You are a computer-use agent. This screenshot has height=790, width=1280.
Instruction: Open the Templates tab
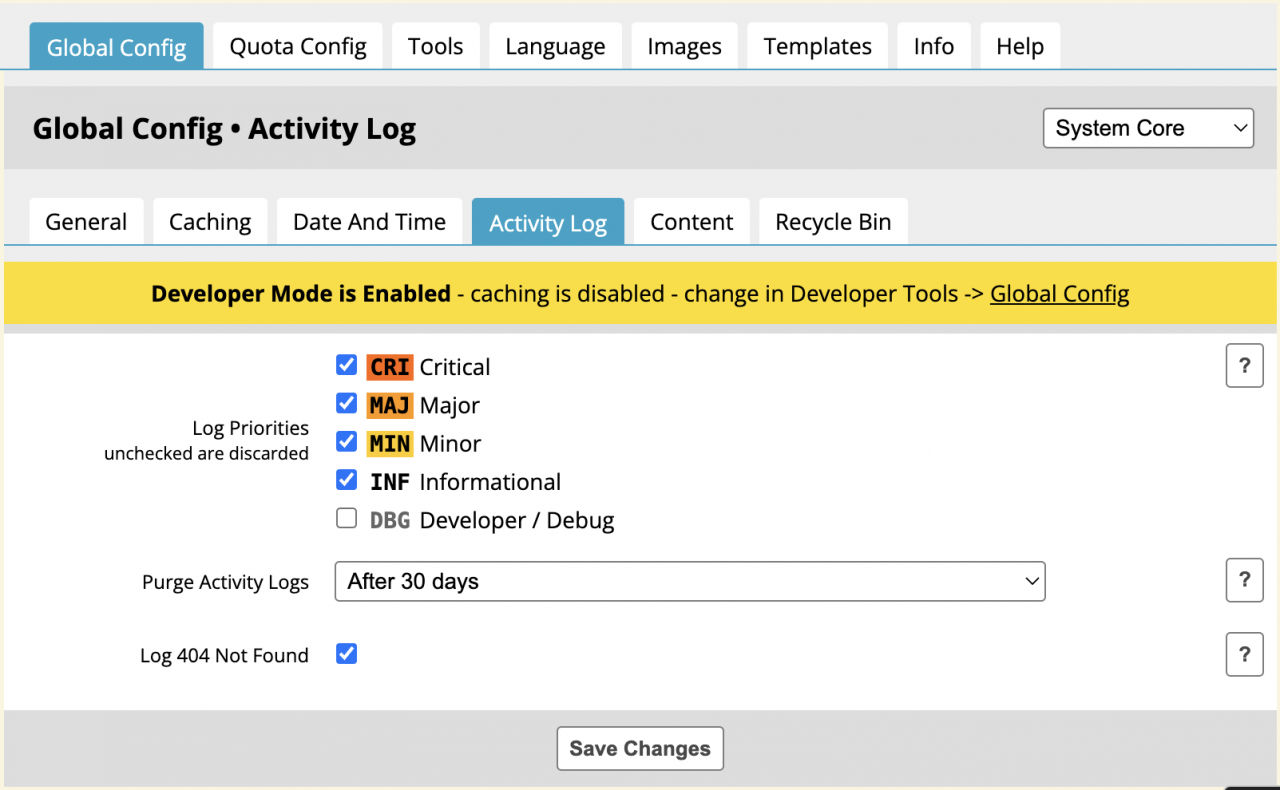point(817,47)
